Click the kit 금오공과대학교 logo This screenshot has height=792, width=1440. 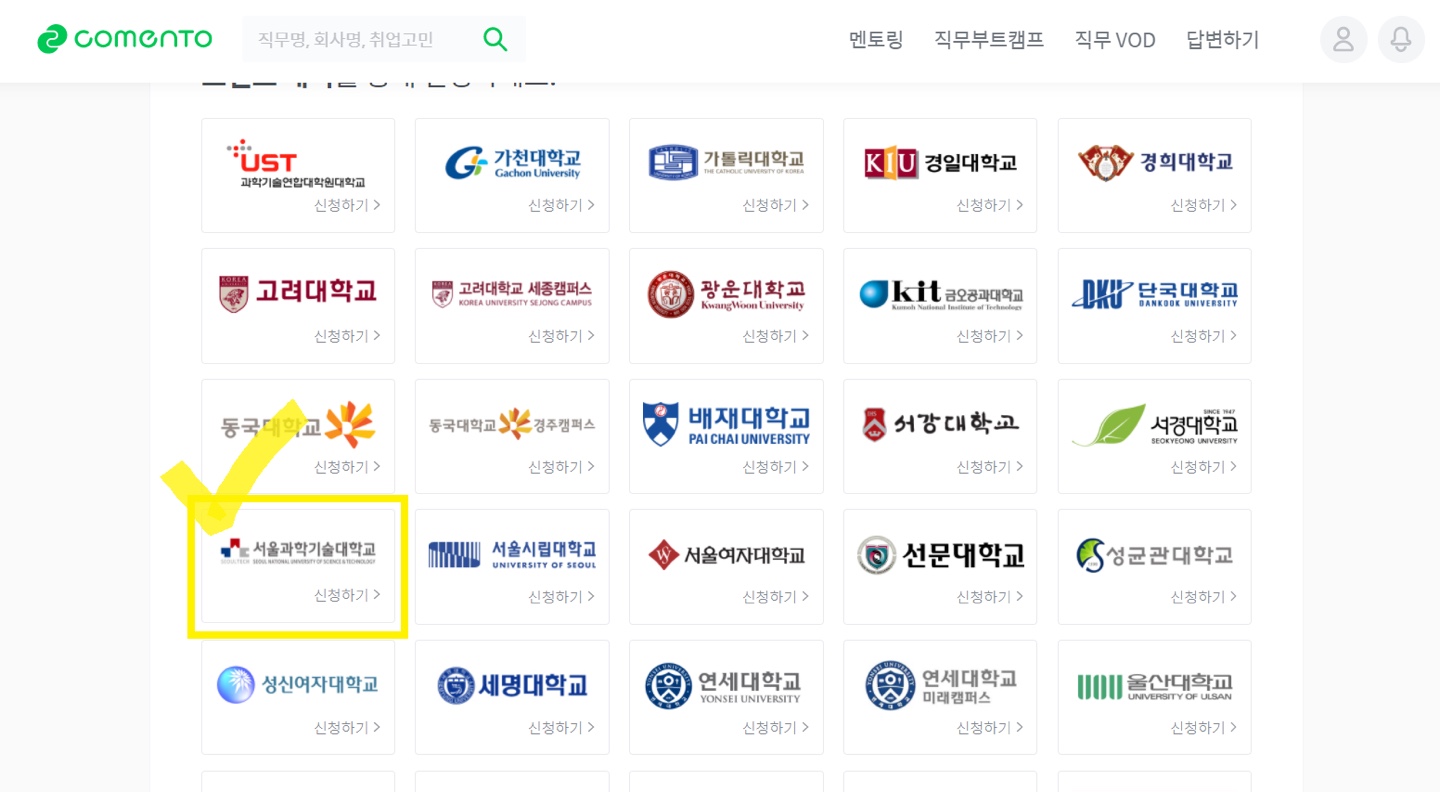(941, 294)
